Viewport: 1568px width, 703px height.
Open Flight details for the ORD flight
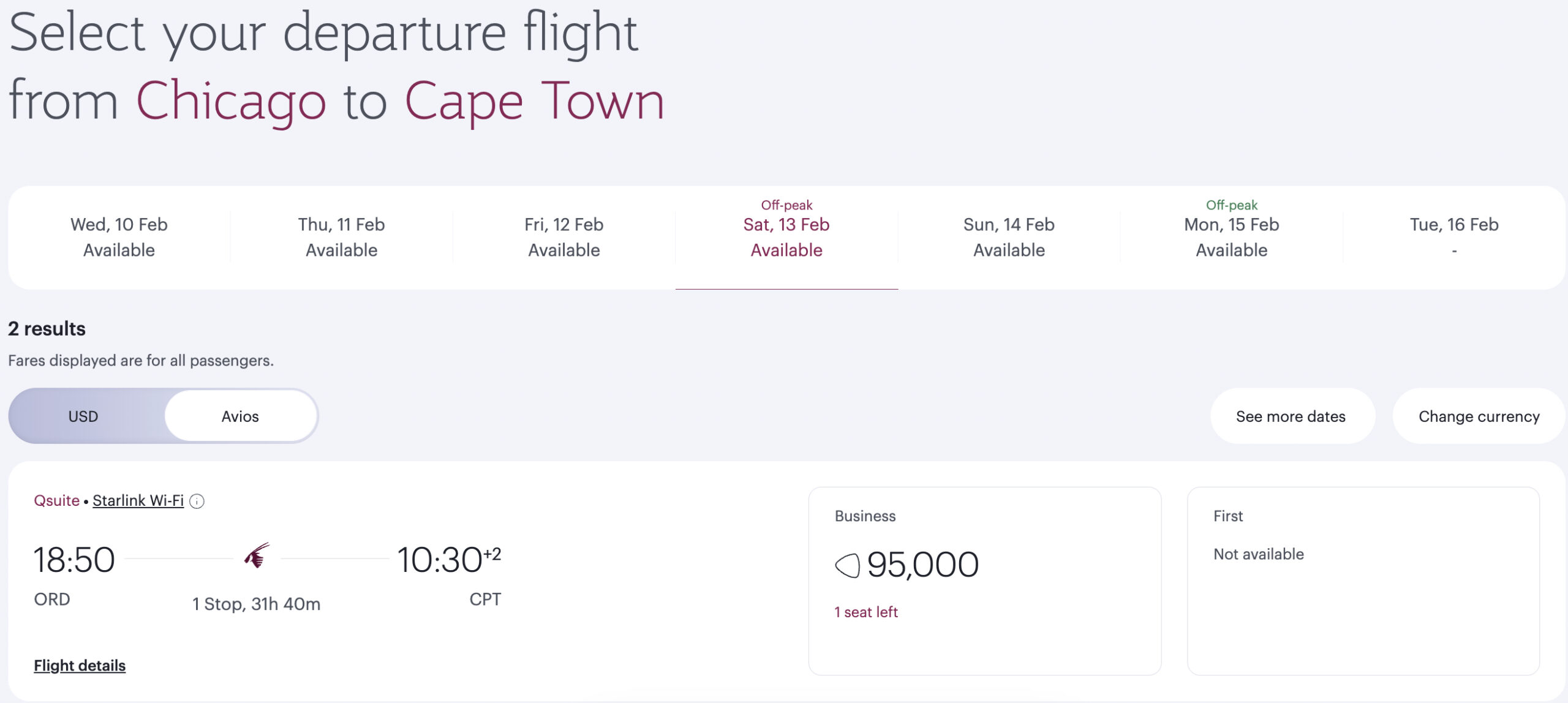[80, 665]
